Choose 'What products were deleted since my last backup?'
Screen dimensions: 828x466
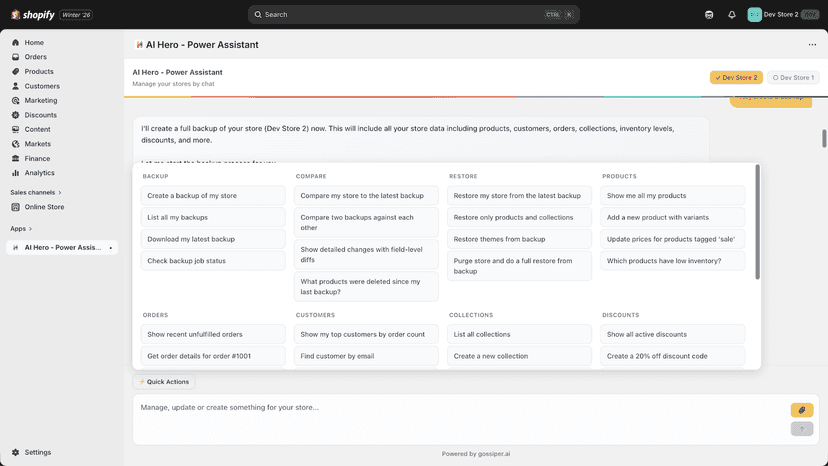pos(366,287)
